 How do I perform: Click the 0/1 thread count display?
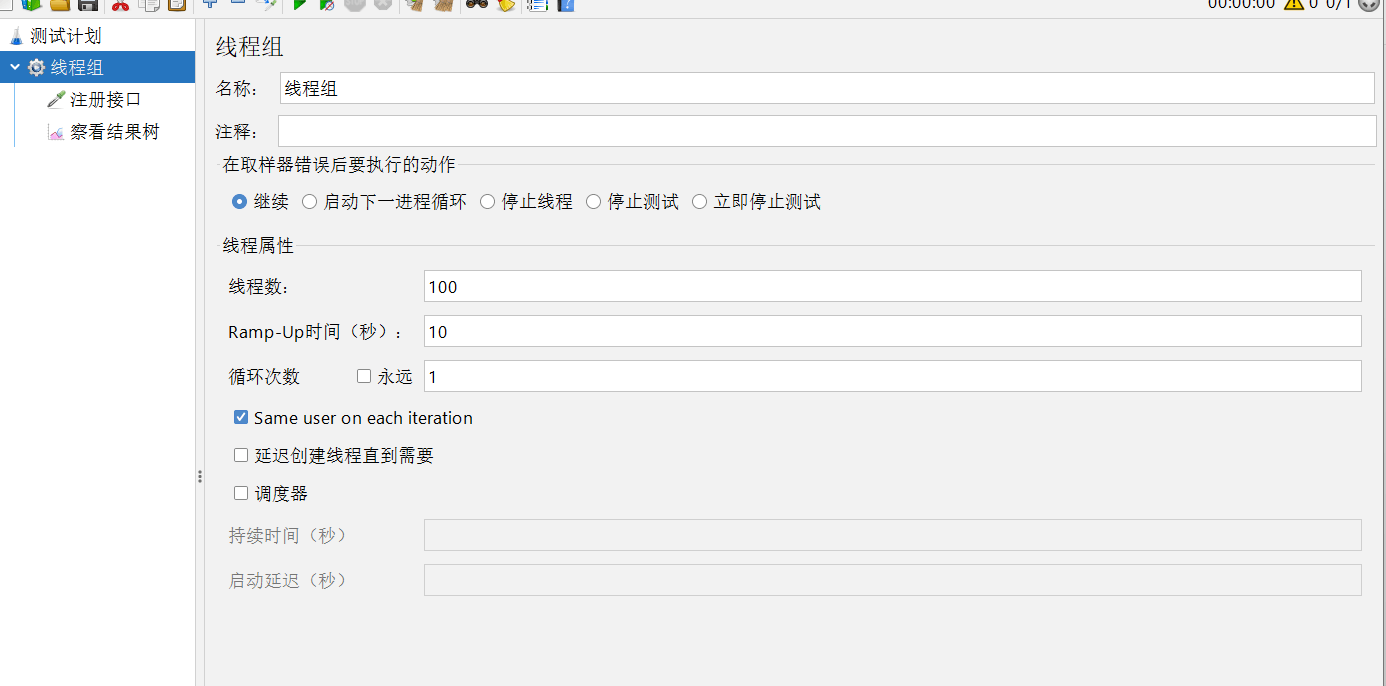(x=1339, y=4)
